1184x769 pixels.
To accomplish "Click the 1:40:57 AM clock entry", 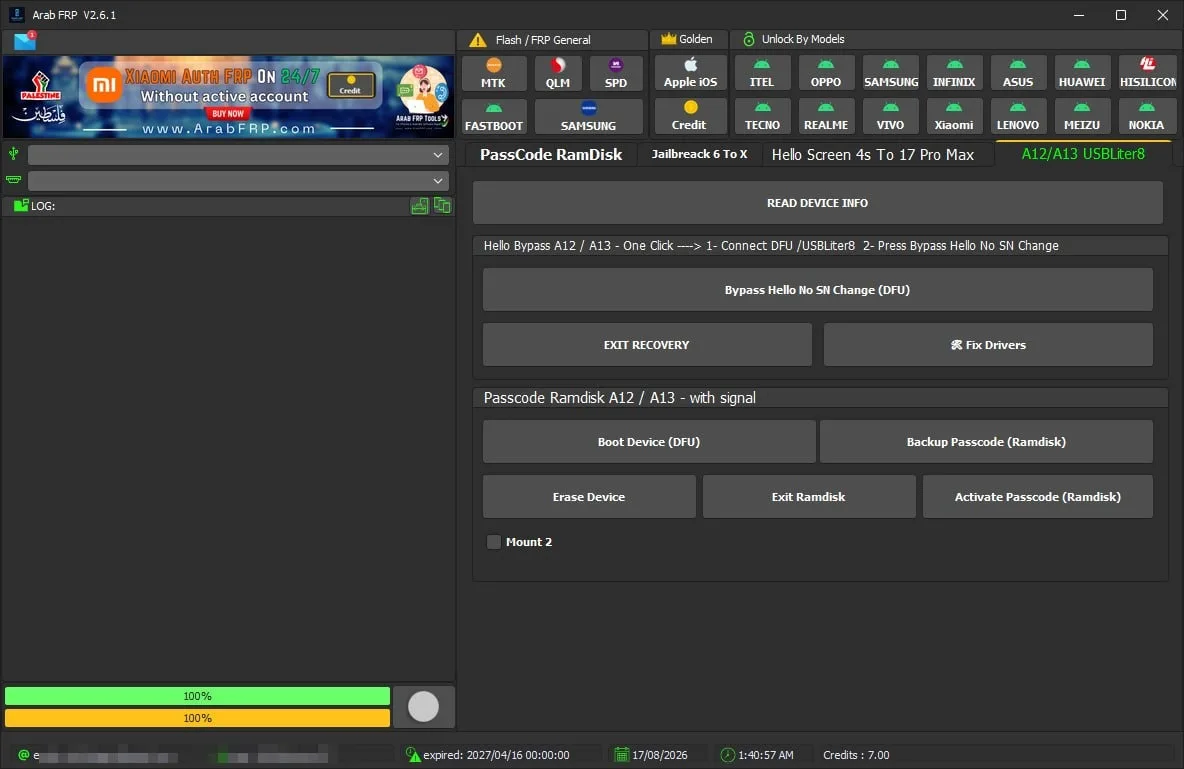I will pos(757,755).
